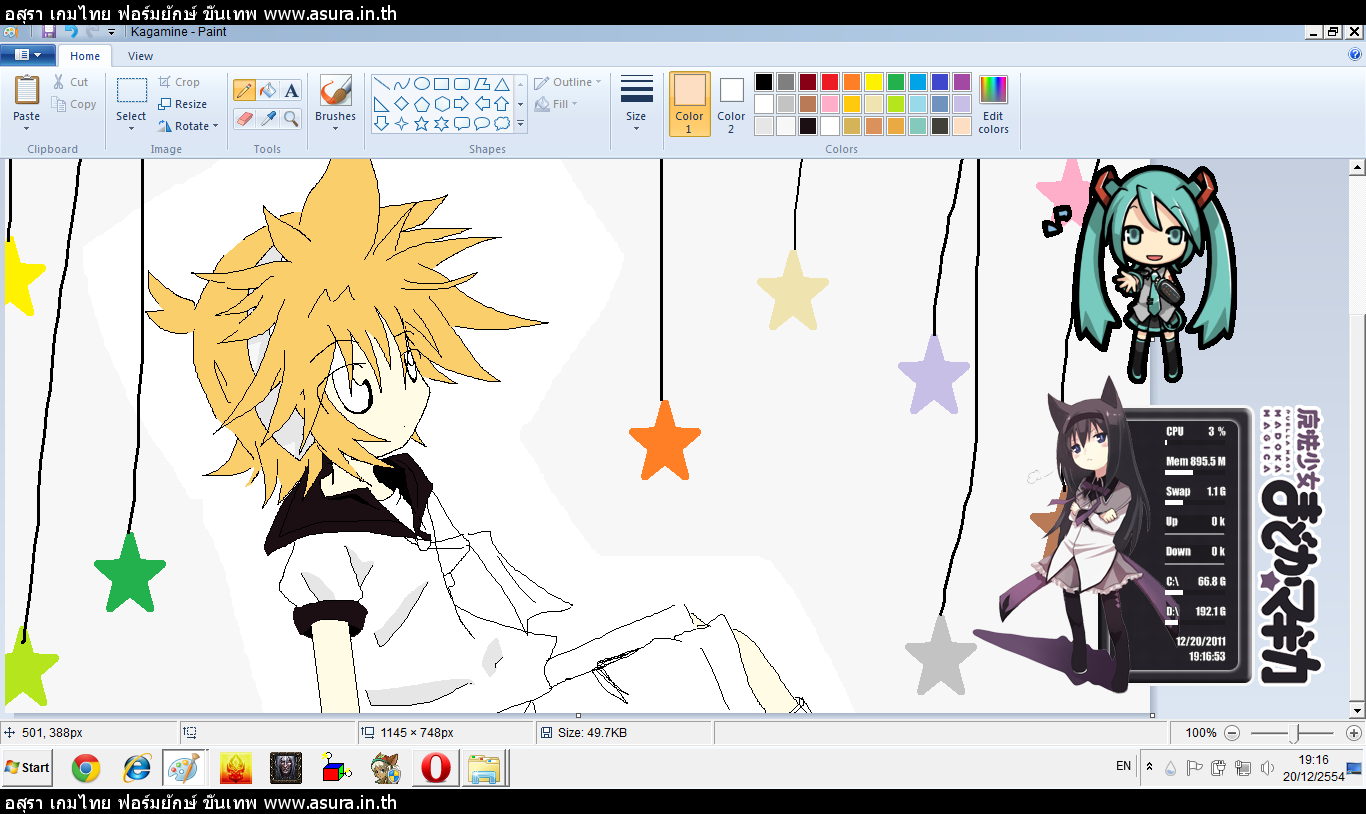
Task: Choose the Curve shape
Action: [401, 84]
